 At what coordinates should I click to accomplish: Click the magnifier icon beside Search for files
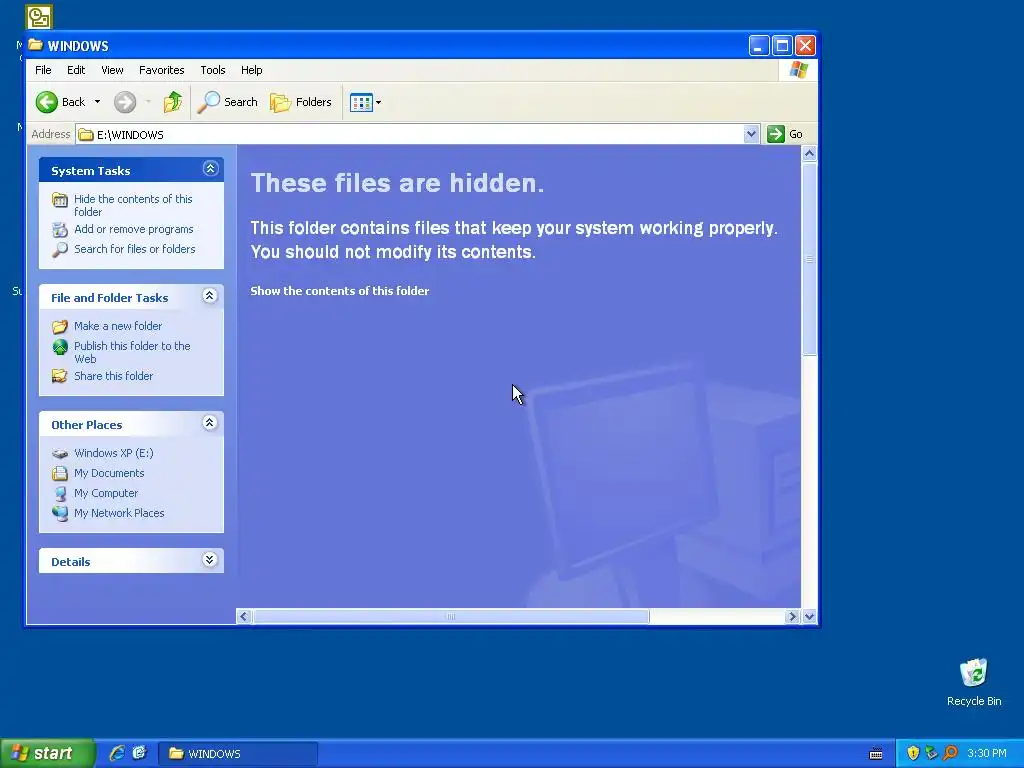[59, 249]
